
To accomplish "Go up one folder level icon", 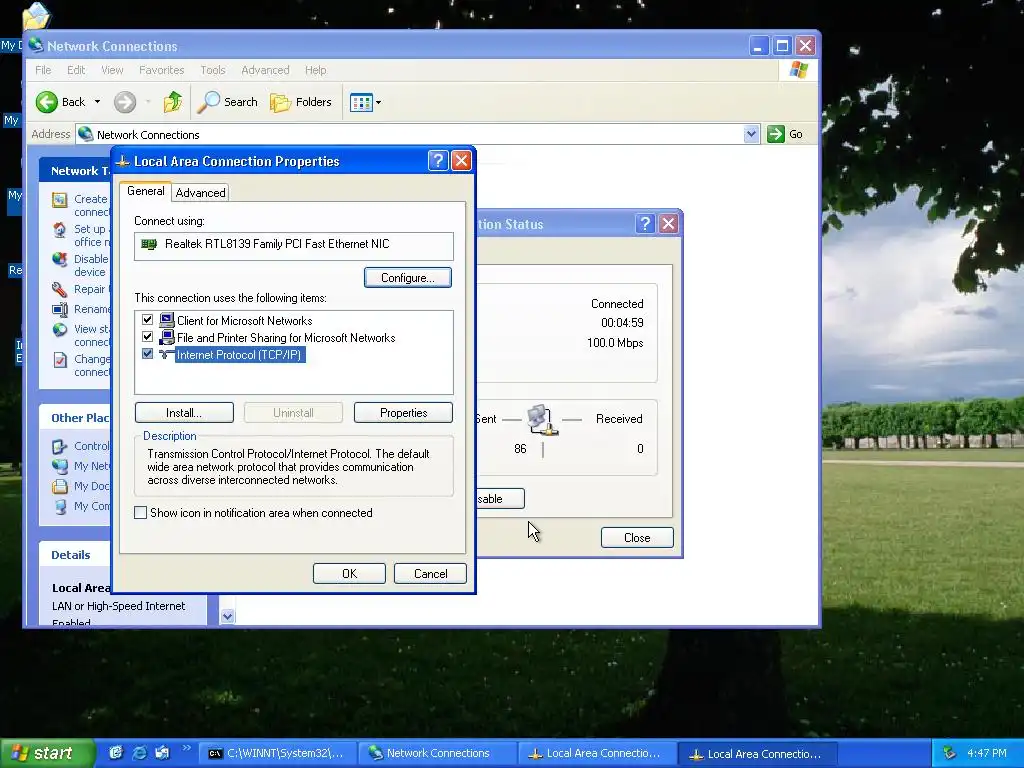I will point(172,102).
